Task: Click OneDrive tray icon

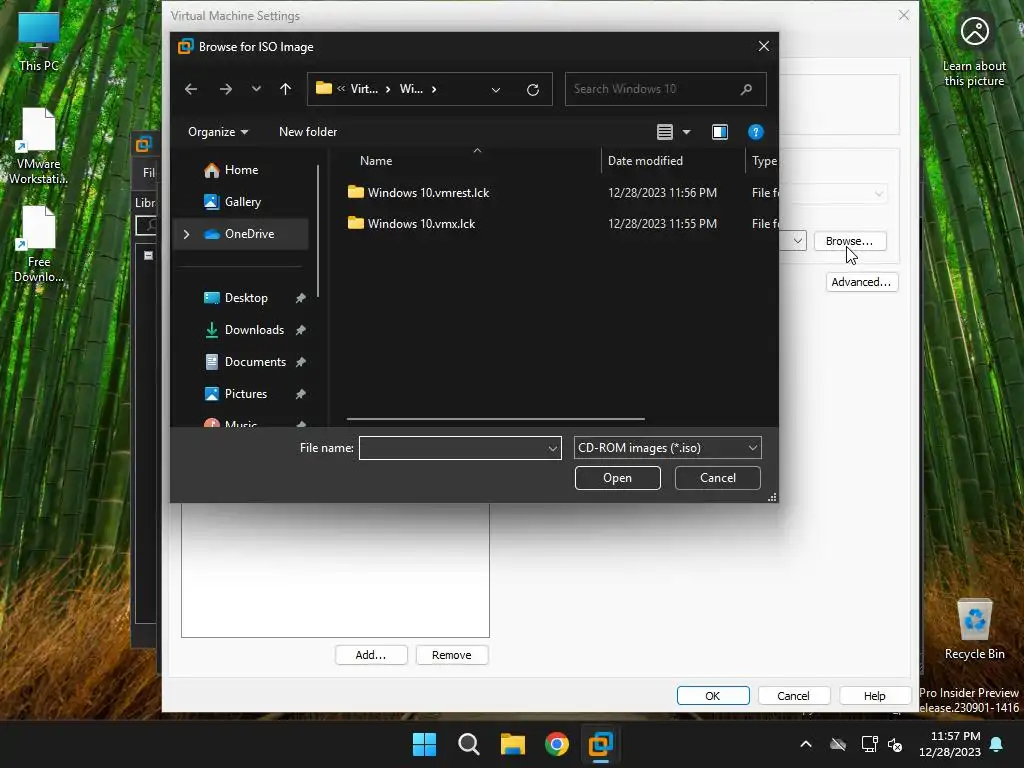Action: click(838, 744)
